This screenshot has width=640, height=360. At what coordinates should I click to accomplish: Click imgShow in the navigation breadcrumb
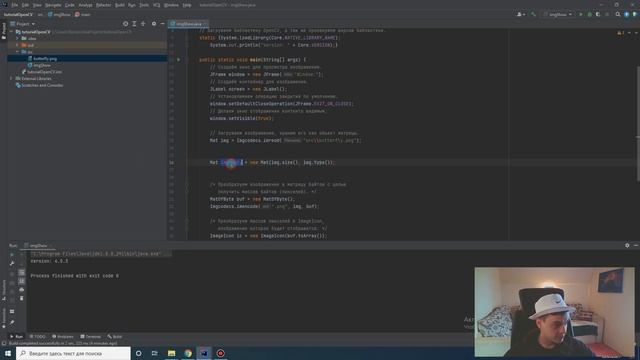tap(60, 14)
